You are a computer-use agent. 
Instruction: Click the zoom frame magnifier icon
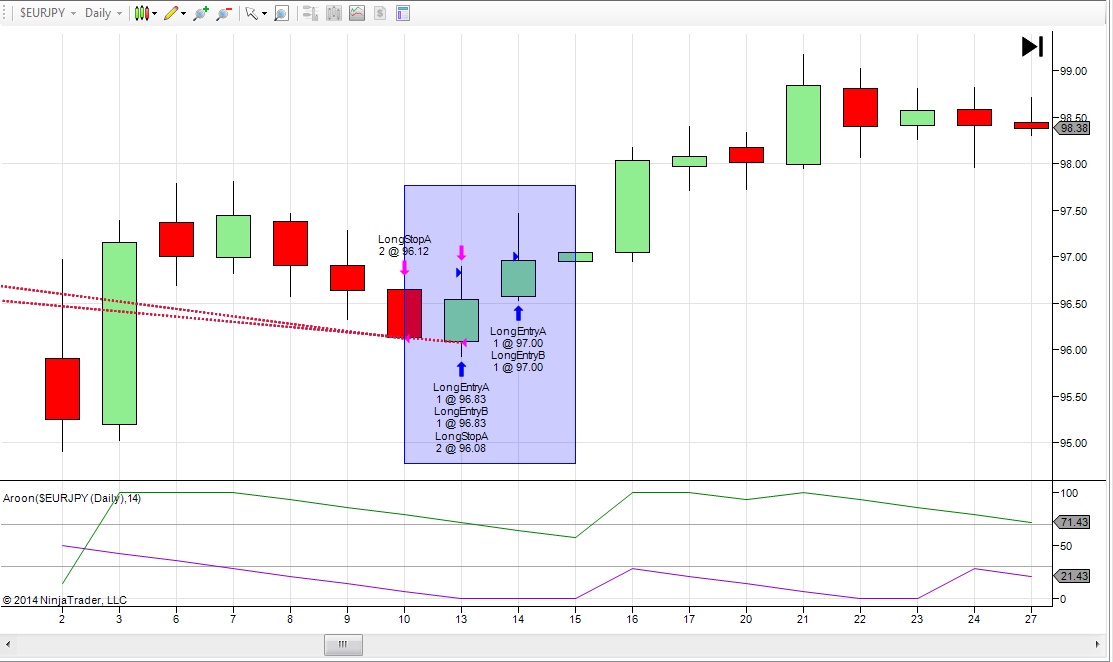pyautogui.click(x=282, y=13)
